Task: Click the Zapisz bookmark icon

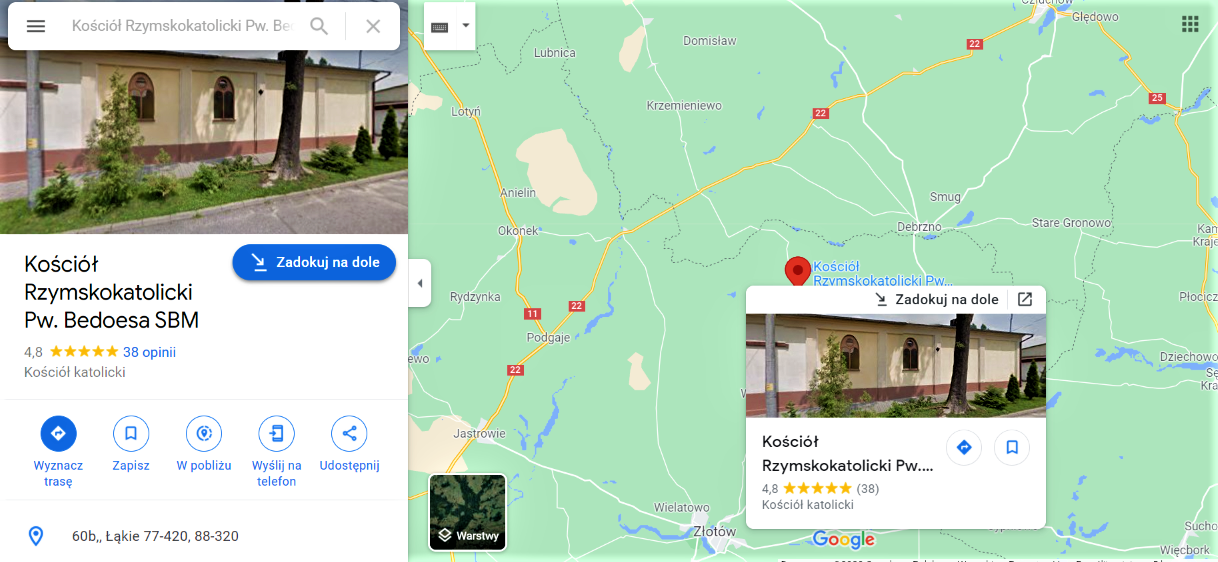Action: tap(131, 434)
